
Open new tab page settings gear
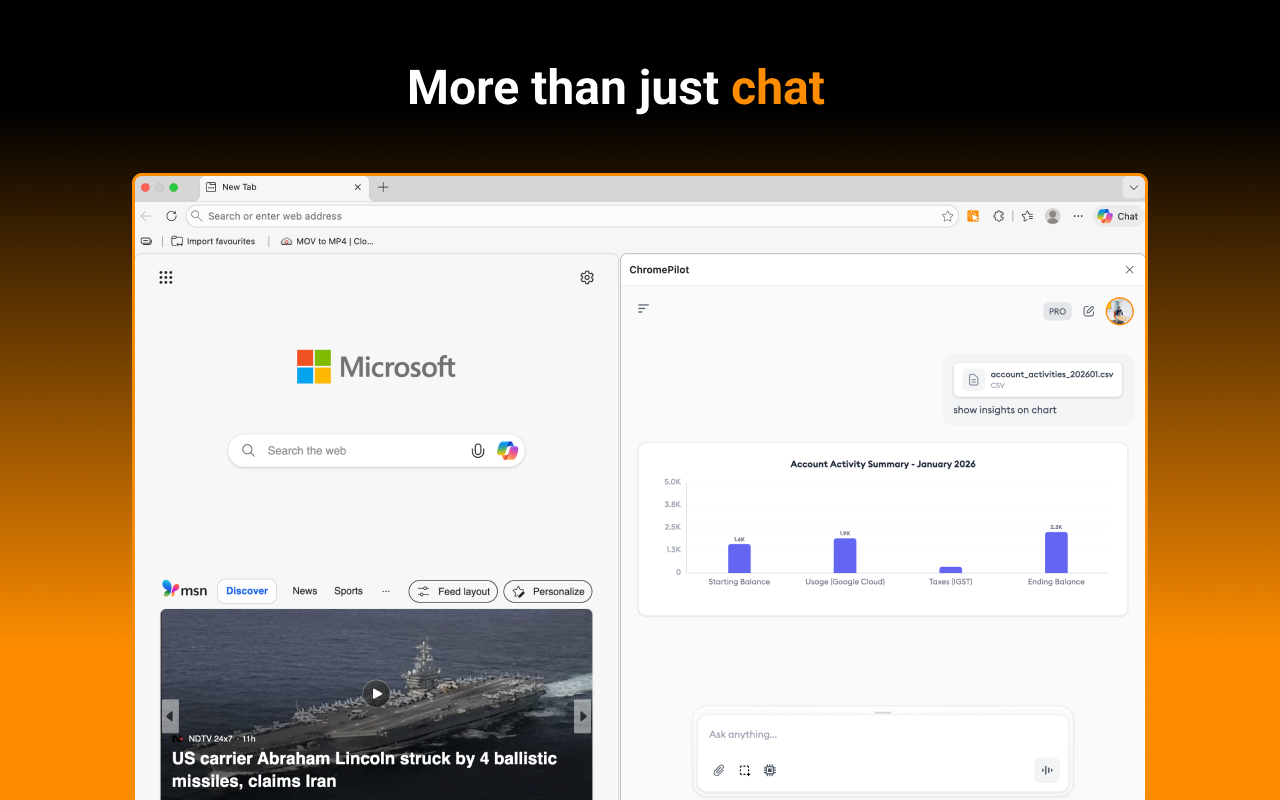point(587,277)
